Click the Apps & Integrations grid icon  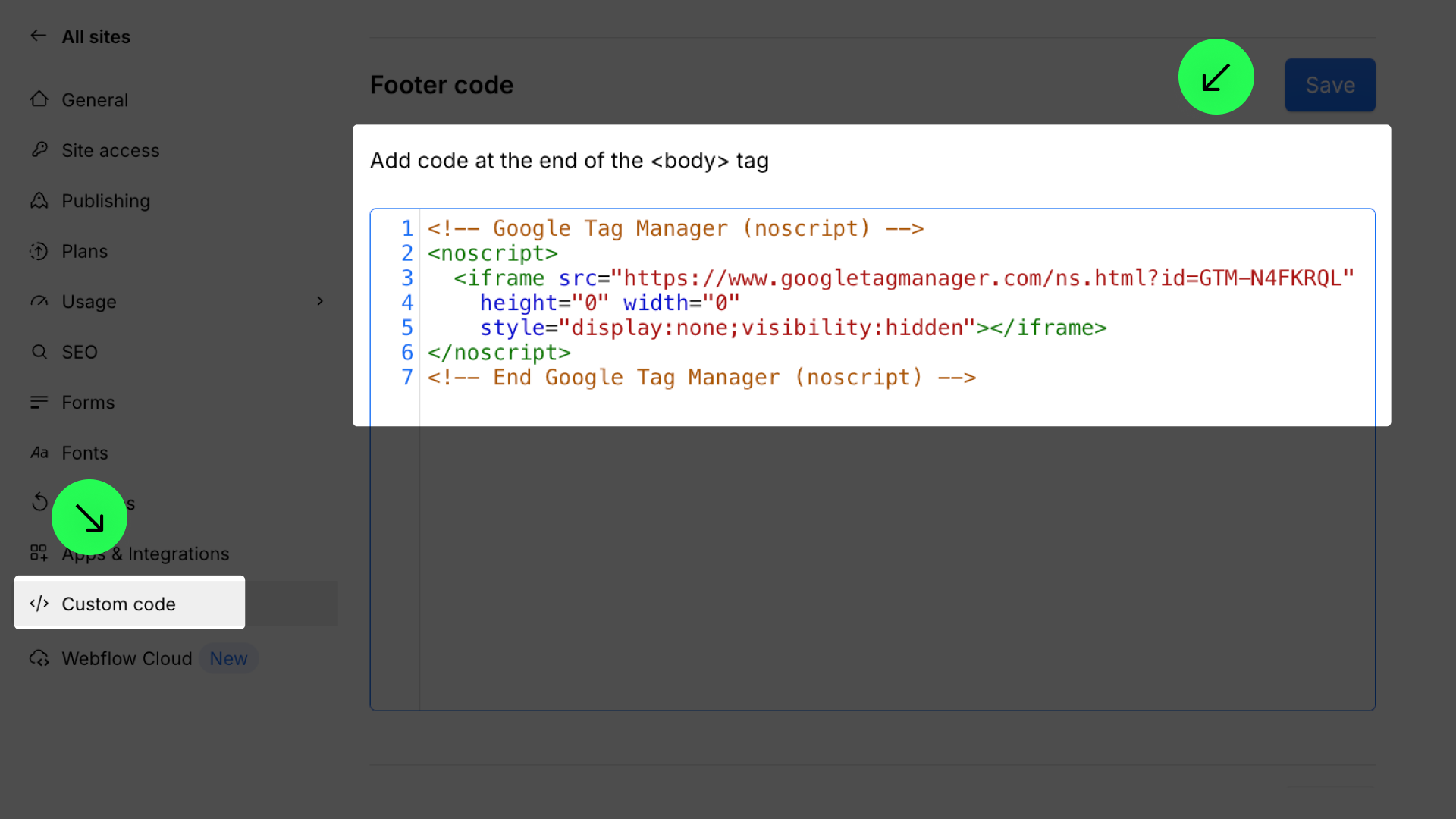[39, 553]
